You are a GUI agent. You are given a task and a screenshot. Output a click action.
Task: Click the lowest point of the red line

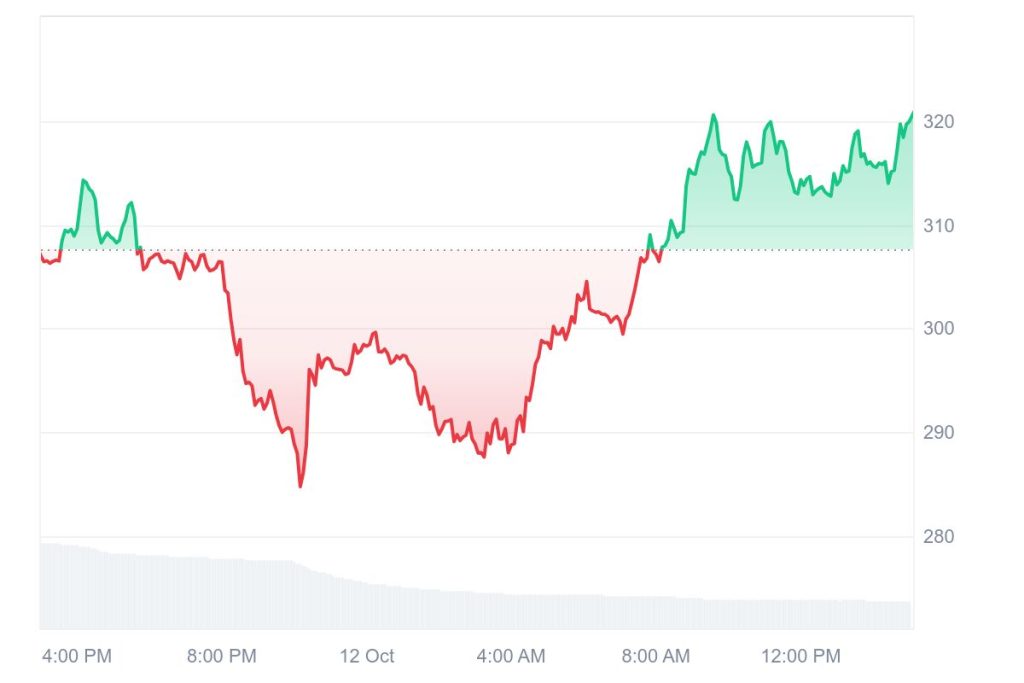pyautogui.click(x=300, y=486)
